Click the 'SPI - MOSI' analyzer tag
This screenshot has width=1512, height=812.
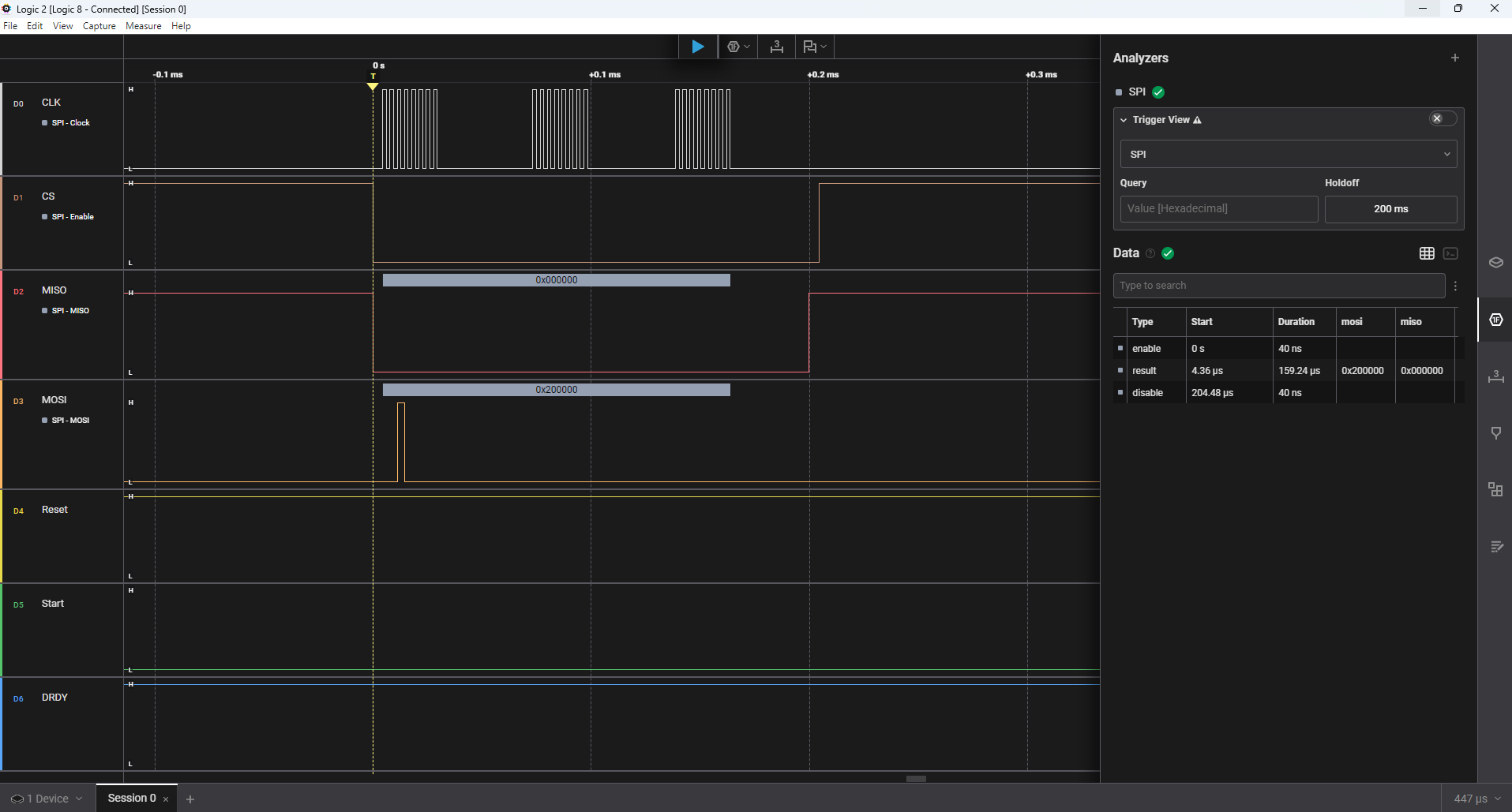click(66, 421)
